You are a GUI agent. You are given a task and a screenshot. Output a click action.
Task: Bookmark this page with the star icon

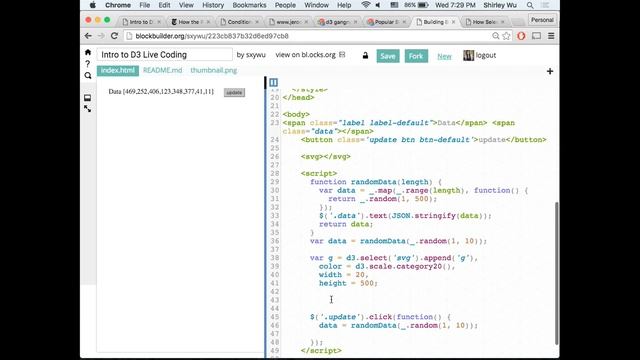click(507, 36)
